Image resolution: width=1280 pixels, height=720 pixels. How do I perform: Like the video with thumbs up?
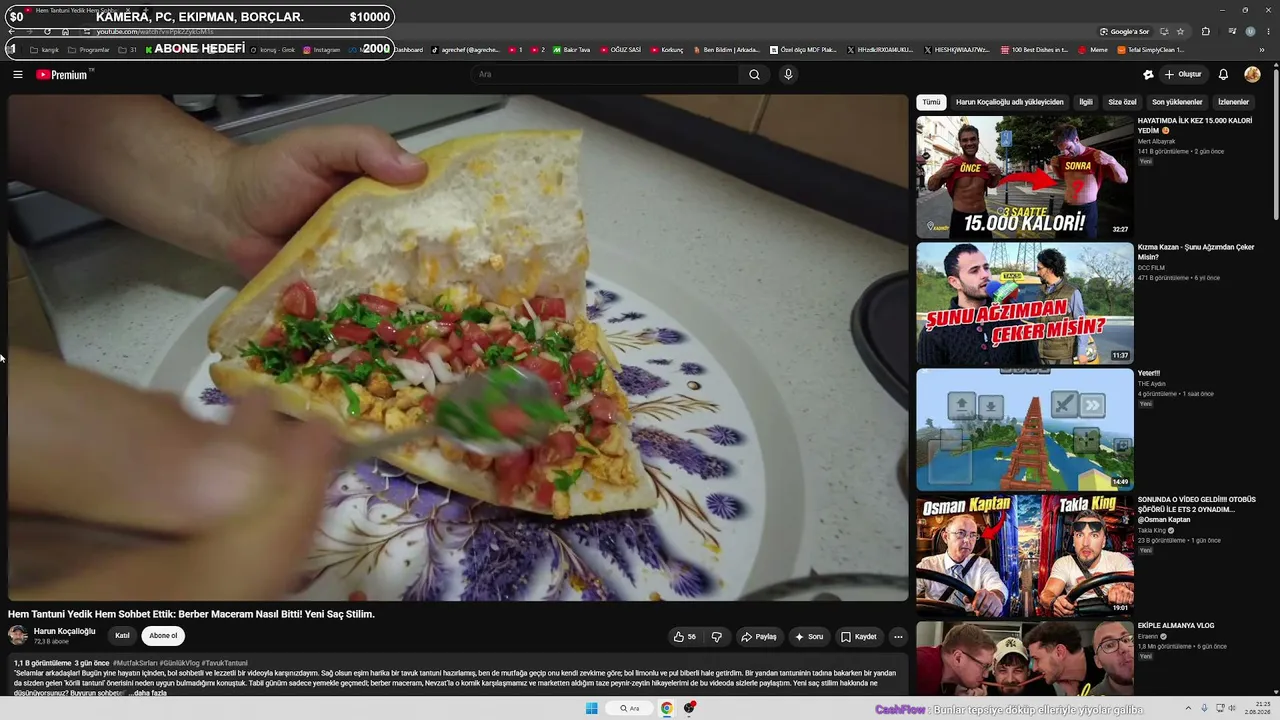[x=685, y=637]
